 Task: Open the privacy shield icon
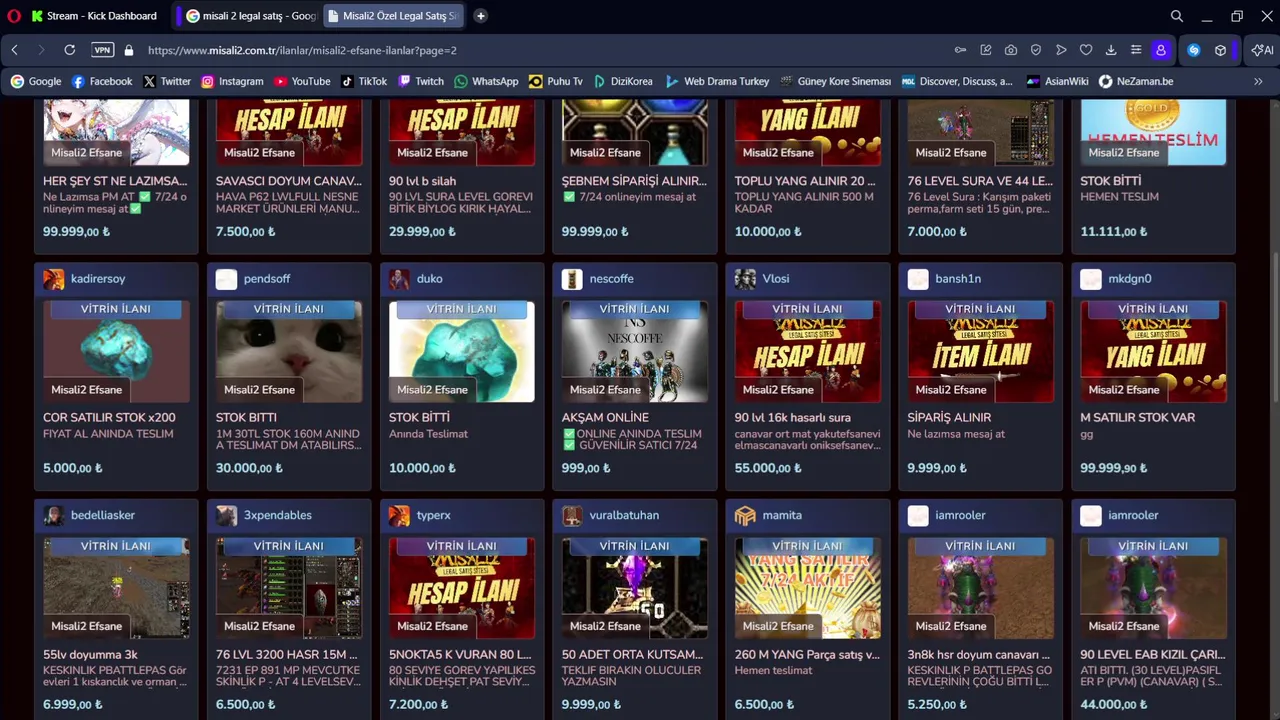click(1036, 50)
